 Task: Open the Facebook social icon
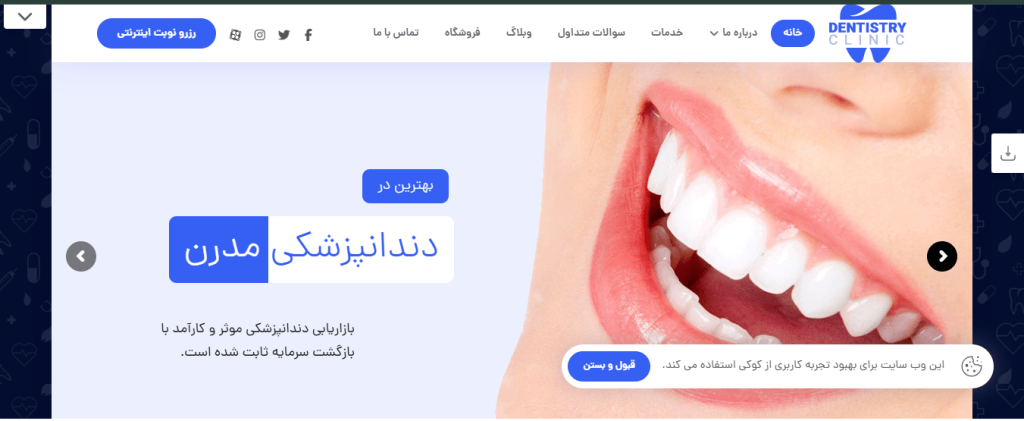click(308, 35)
